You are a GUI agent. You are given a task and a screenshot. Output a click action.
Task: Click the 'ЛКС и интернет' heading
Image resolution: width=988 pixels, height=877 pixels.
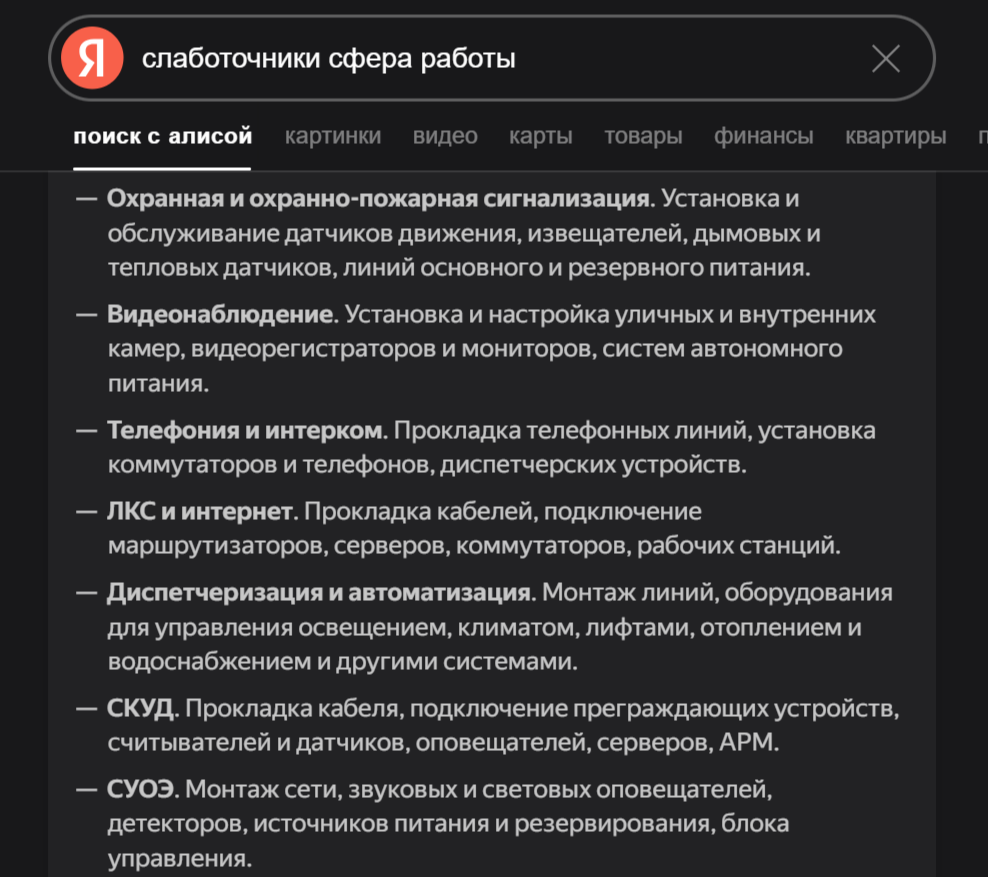click(x=200, y=511)
